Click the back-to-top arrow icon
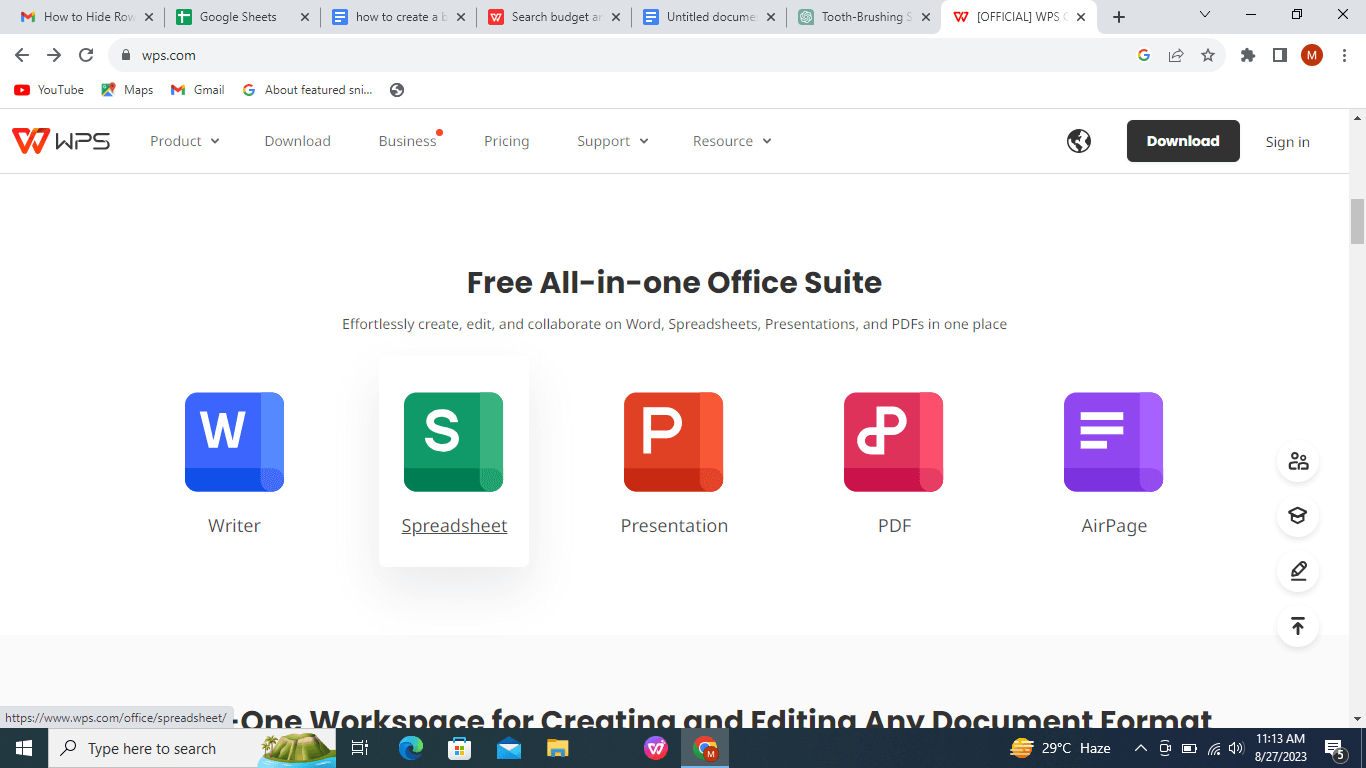Screen dimensions: 1366x768 point(1297,626)
